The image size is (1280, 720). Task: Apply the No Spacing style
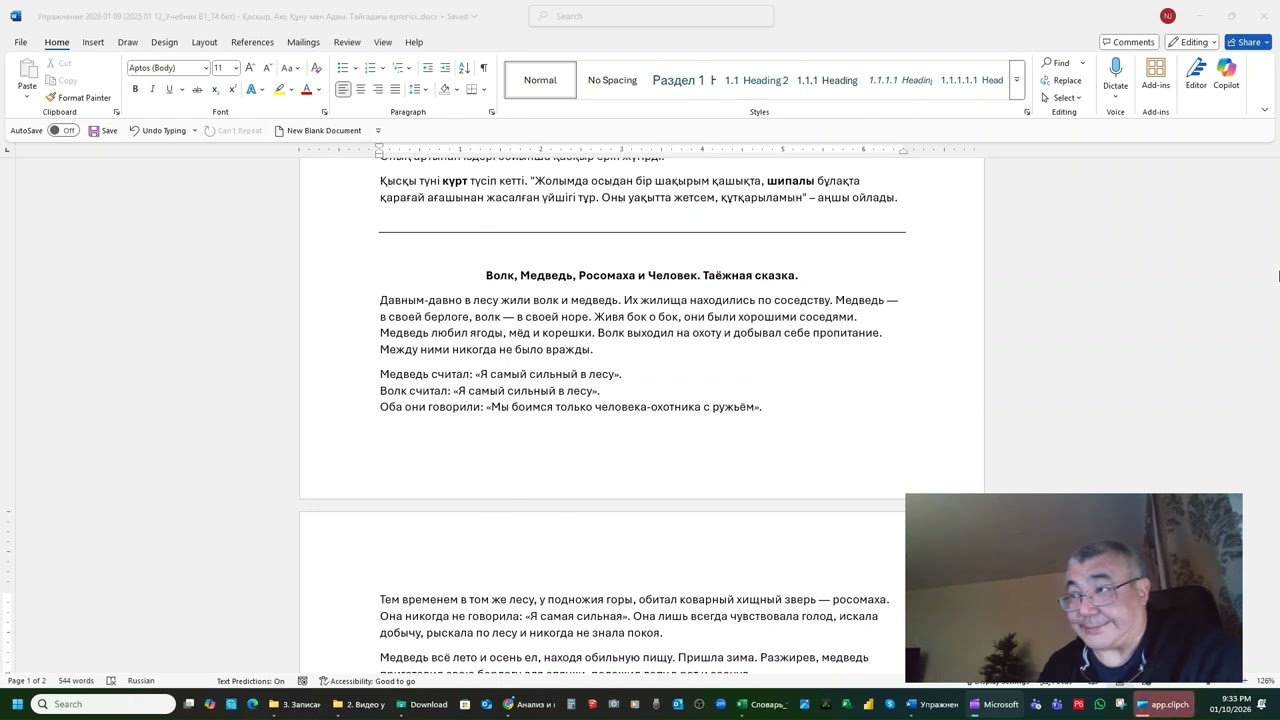click(x=612, y=80)
